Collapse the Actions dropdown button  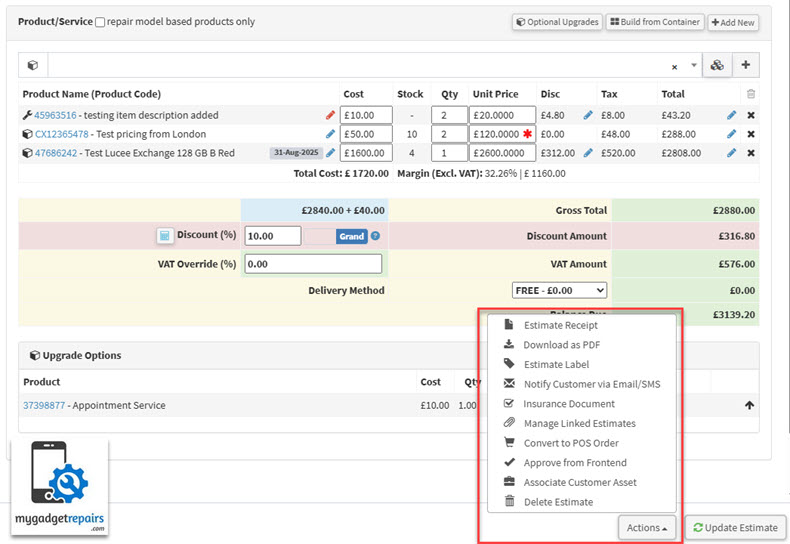click(646, 528)
